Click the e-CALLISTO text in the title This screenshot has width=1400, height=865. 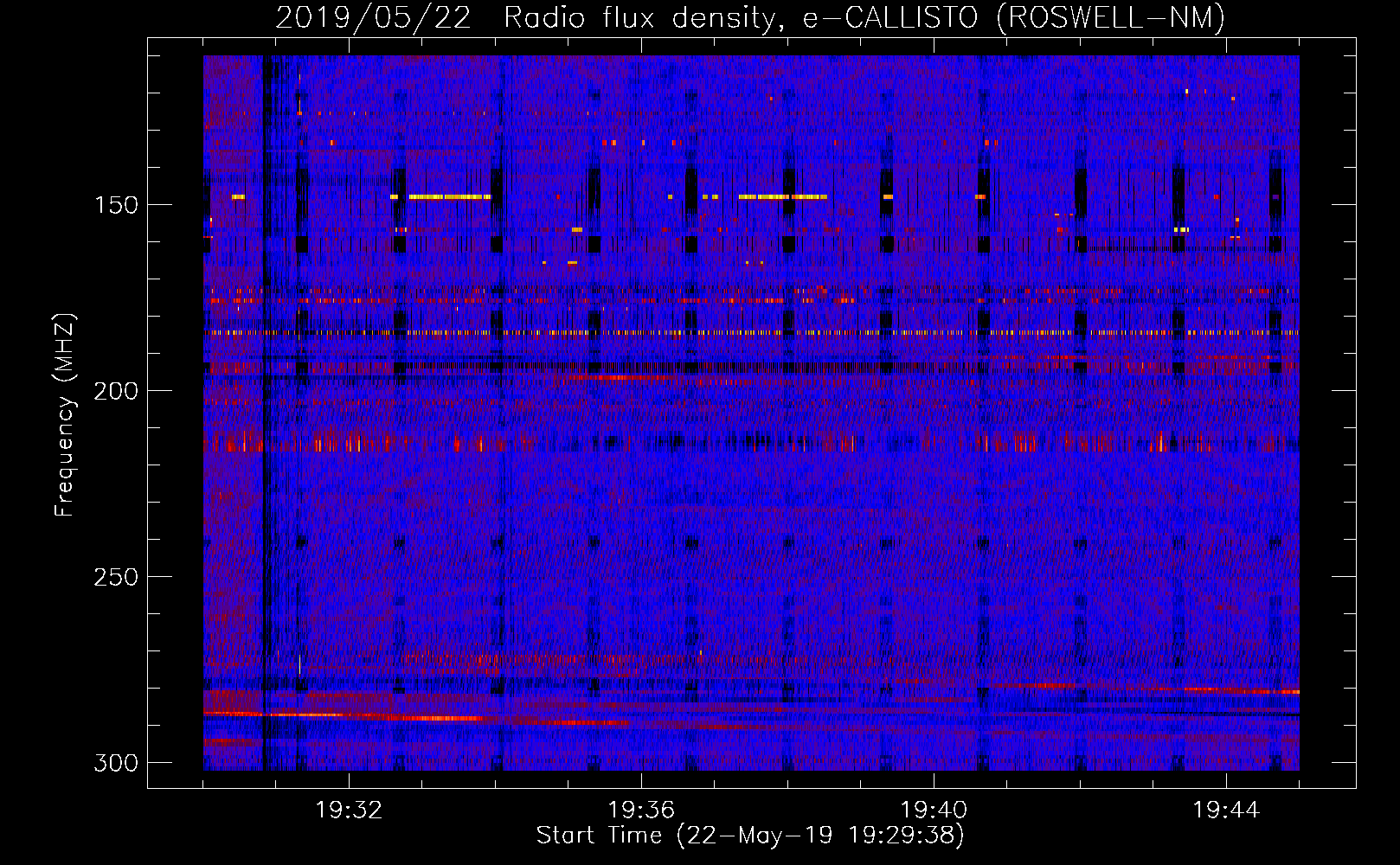[x=889, y=17]
